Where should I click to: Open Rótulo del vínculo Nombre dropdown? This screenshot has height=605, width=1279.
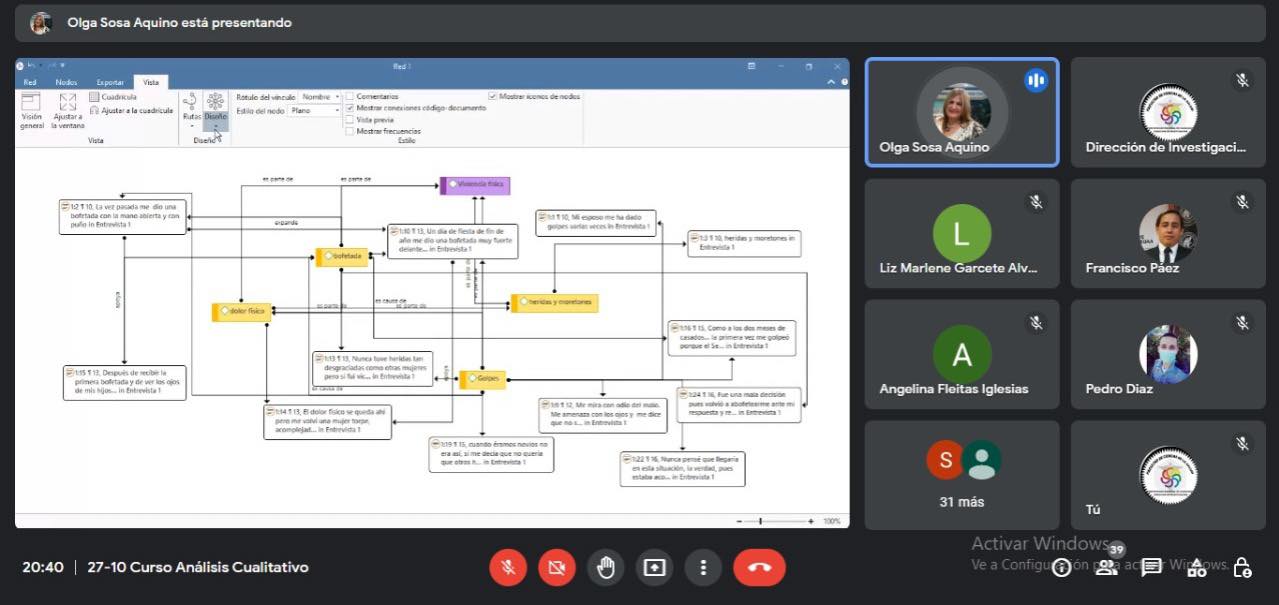pyautogui.click(x=320, y=97)
